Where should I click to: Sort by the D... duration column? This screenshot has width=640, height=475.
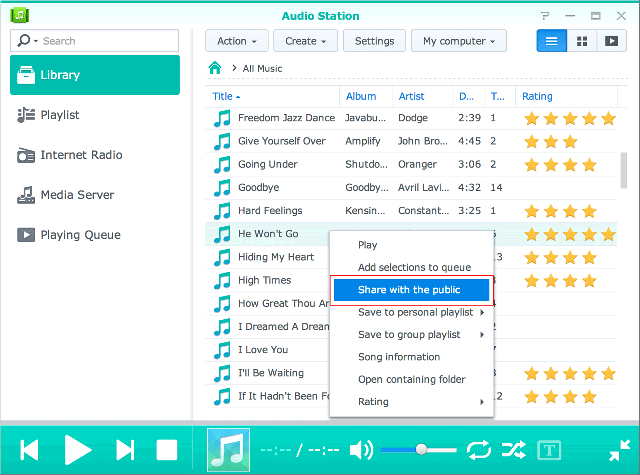click(x=469, y=97)
